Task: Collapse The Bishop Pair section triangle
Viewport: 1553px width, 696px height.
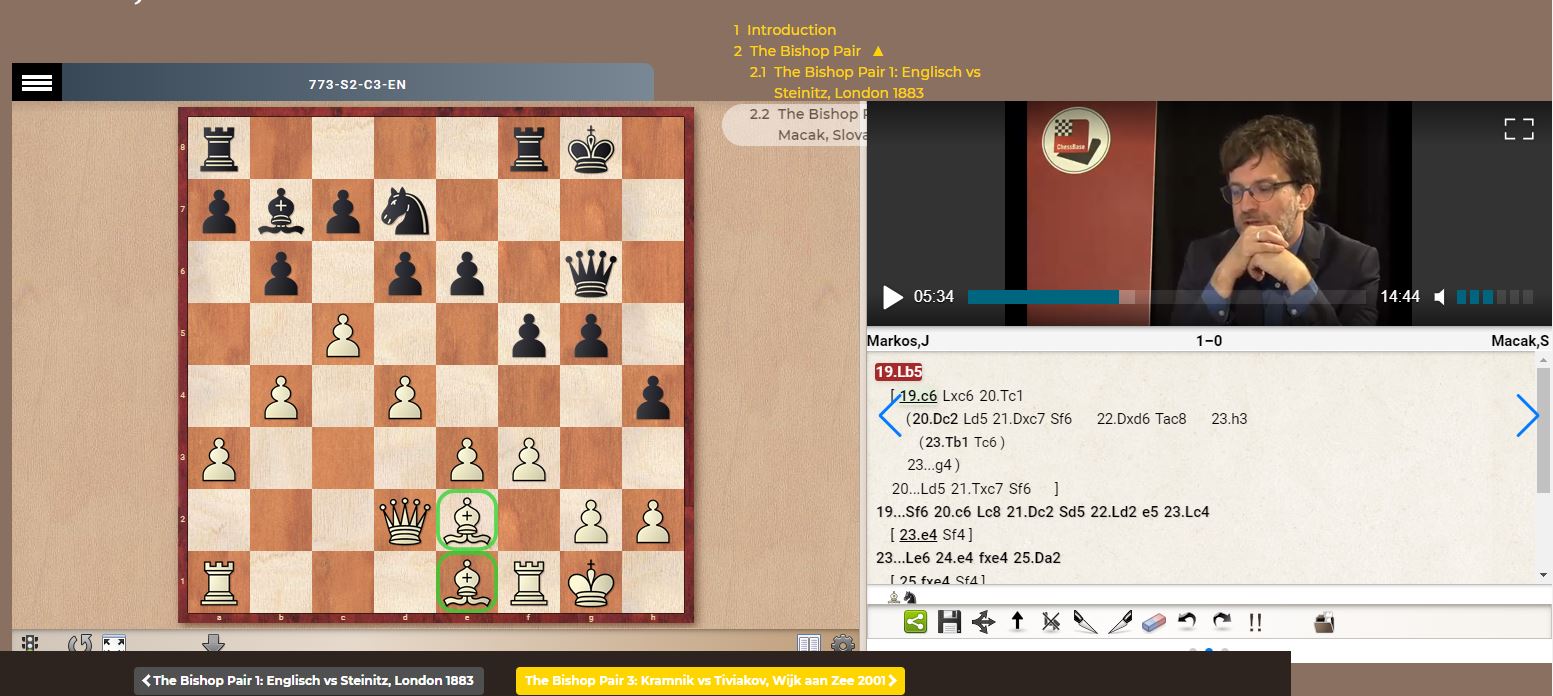Action: (876, 50)
